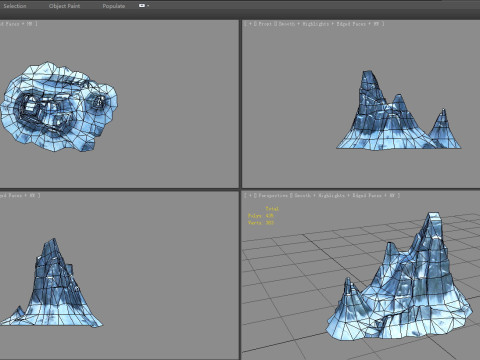The height and width of the screenshot is (360, 480).
Task: Open the Populate ribbon tab
Action: click(x=114, y=6)
